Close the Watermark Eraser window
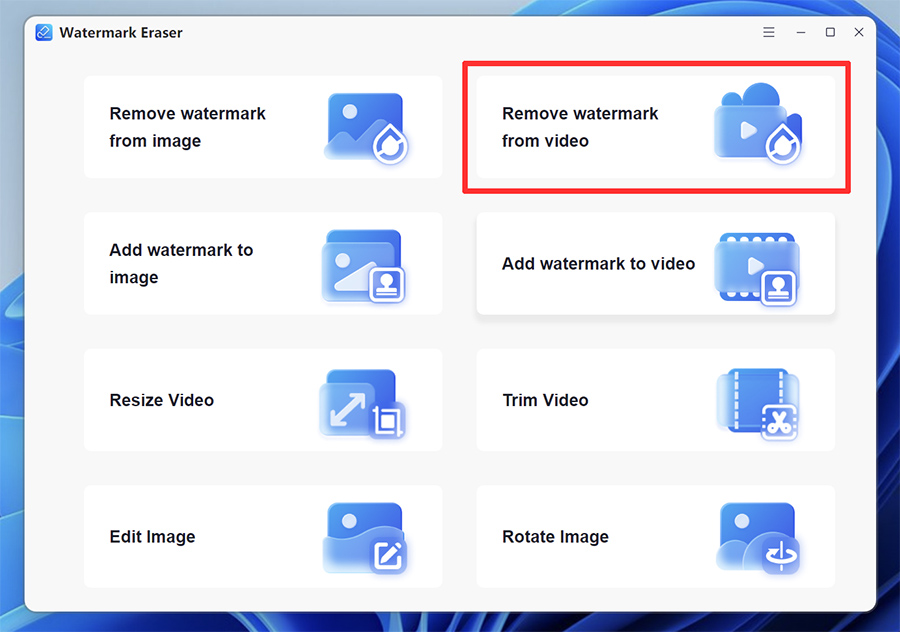The image size is (900, 632). [859, 32]
